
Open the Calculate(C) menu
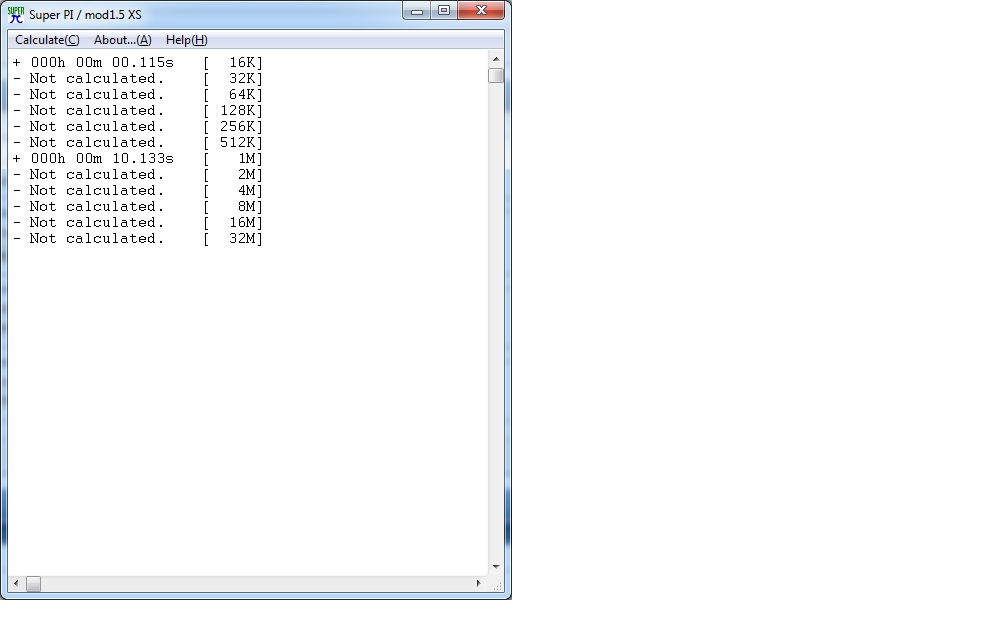(x=48, y=40)
